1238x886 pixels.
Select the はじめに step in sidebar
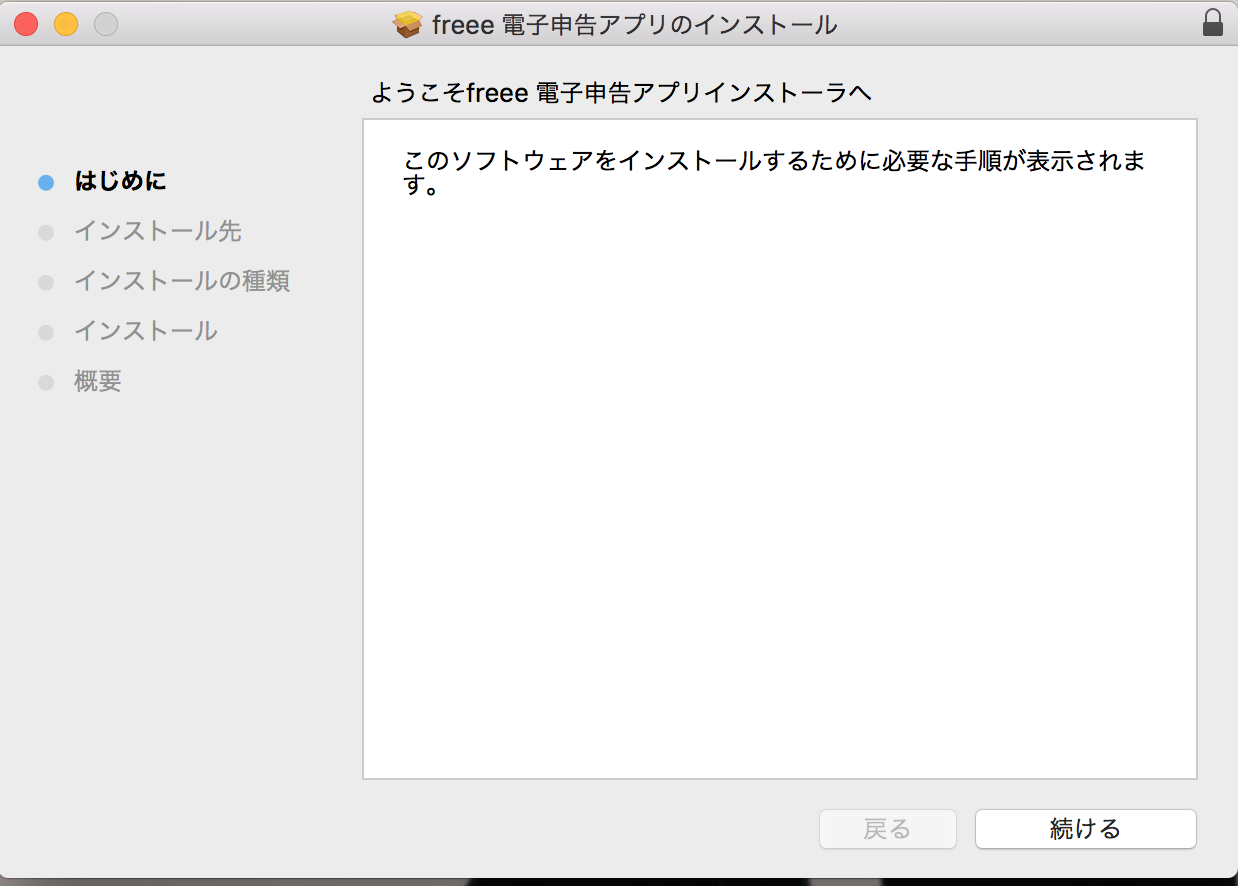point(120,181)
